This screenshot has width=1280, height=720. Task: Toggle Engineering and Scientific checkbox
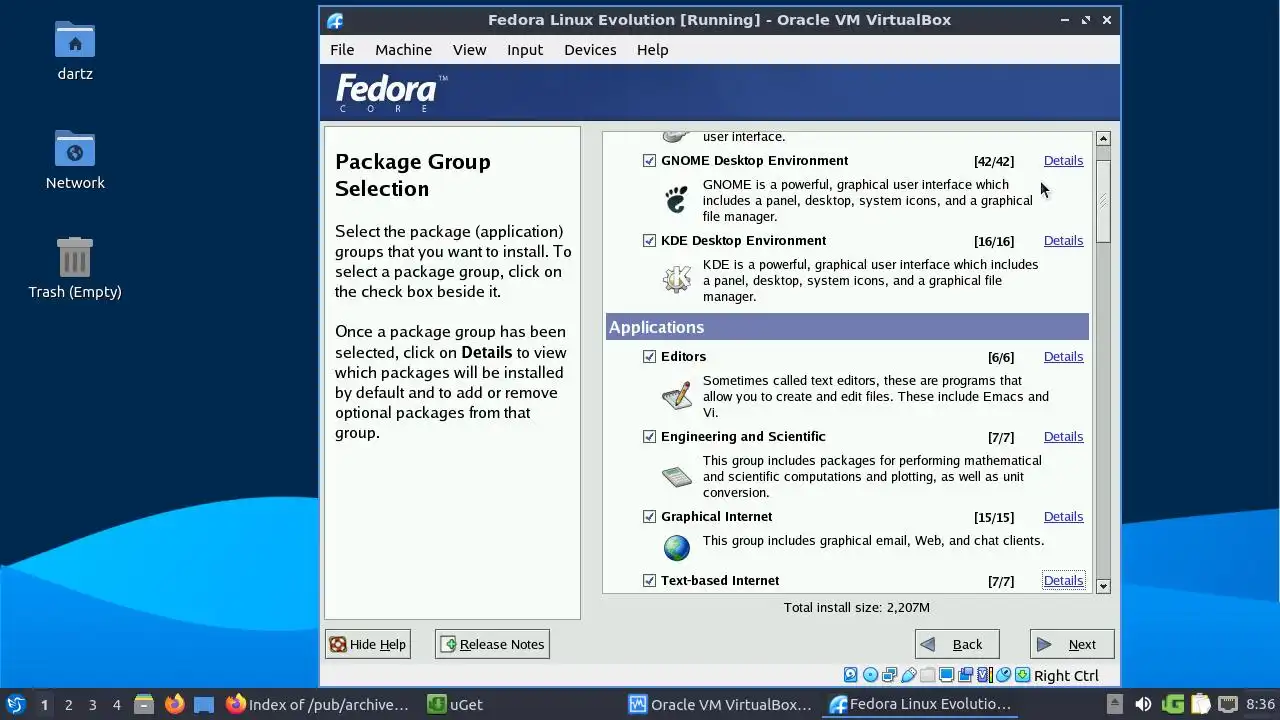[649, 436]
